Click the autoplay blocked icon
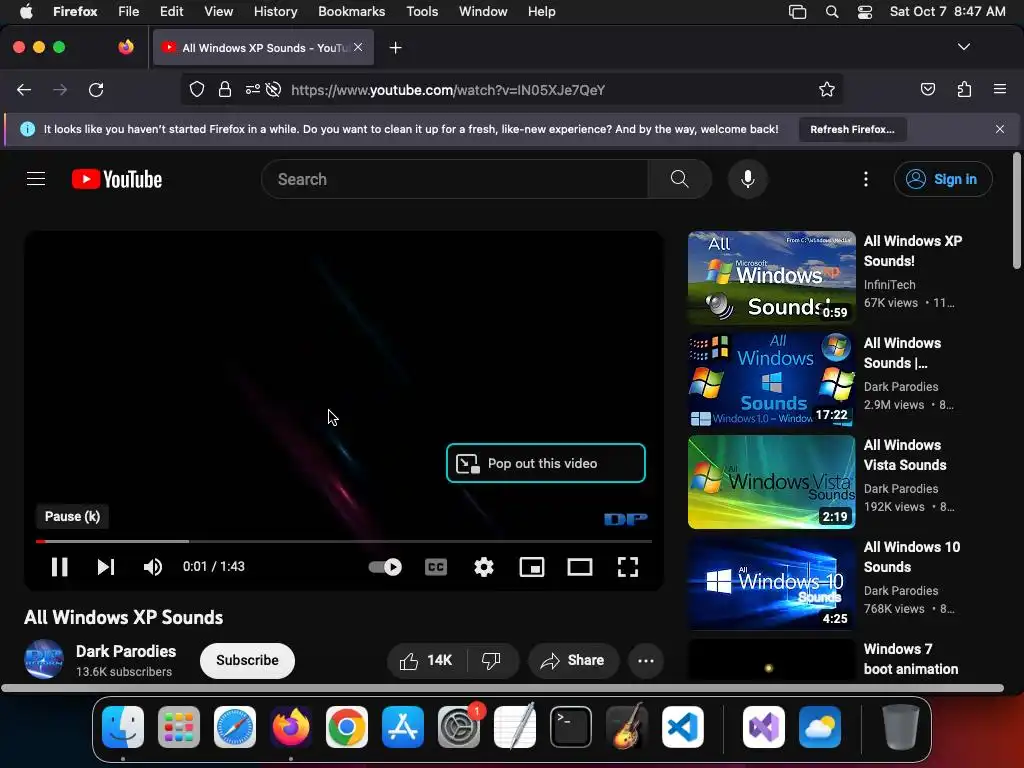Screen dimensions: 1024x768 (274, 89)
